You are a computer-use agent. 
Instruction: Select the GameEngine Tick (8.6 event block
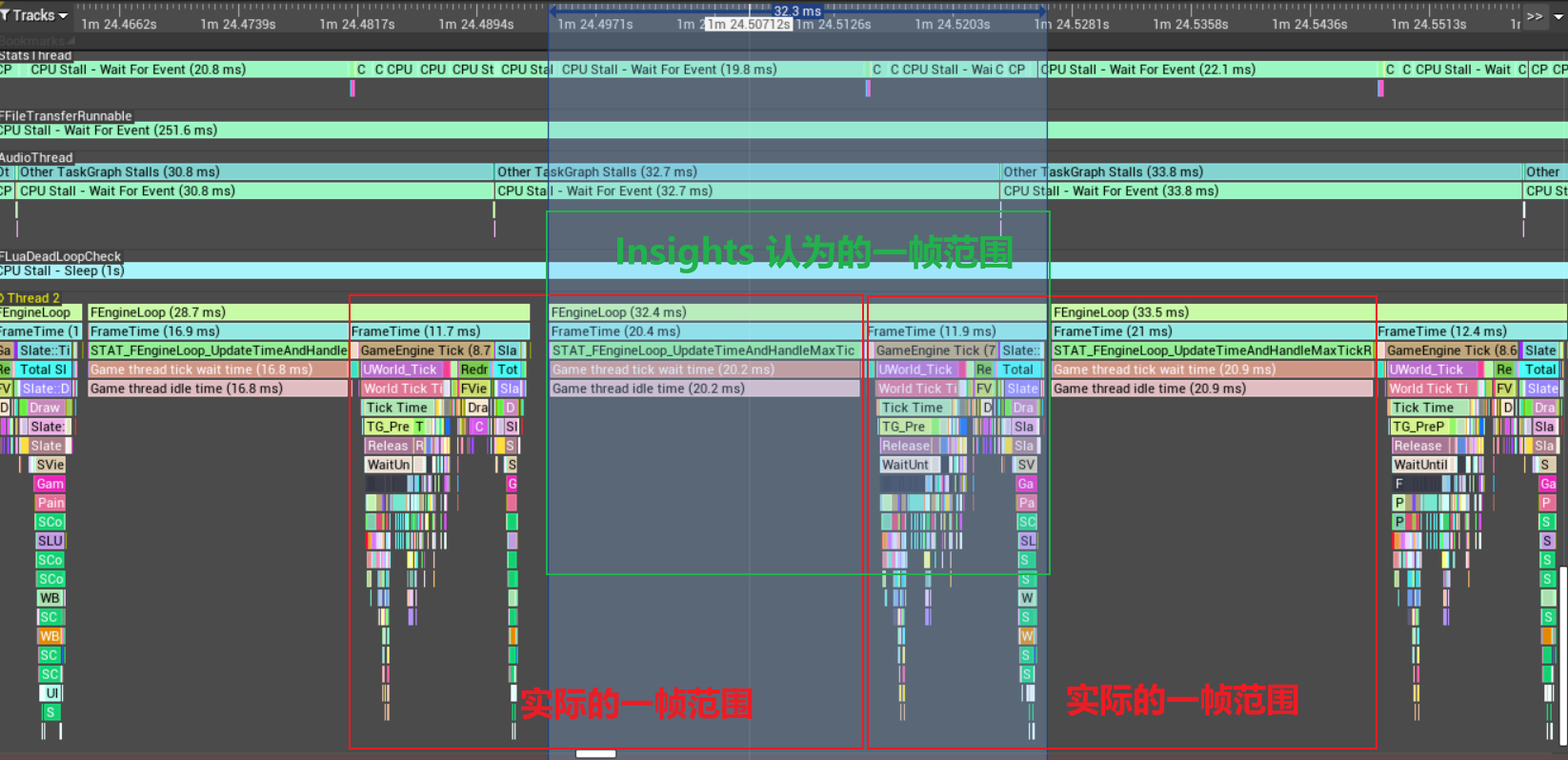(1452, 350)
